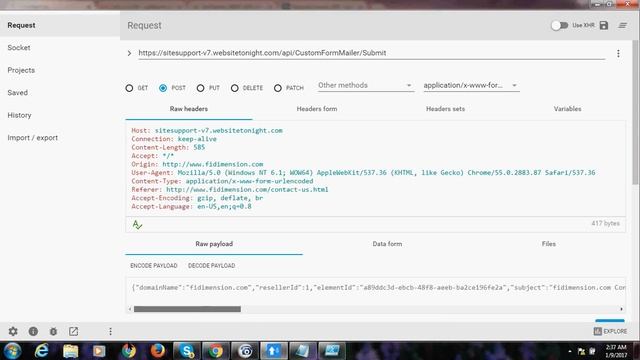Select DELETE method radio
Viewport: 640px width, 360px height.
pyautogui.click(x=235, y=88)
